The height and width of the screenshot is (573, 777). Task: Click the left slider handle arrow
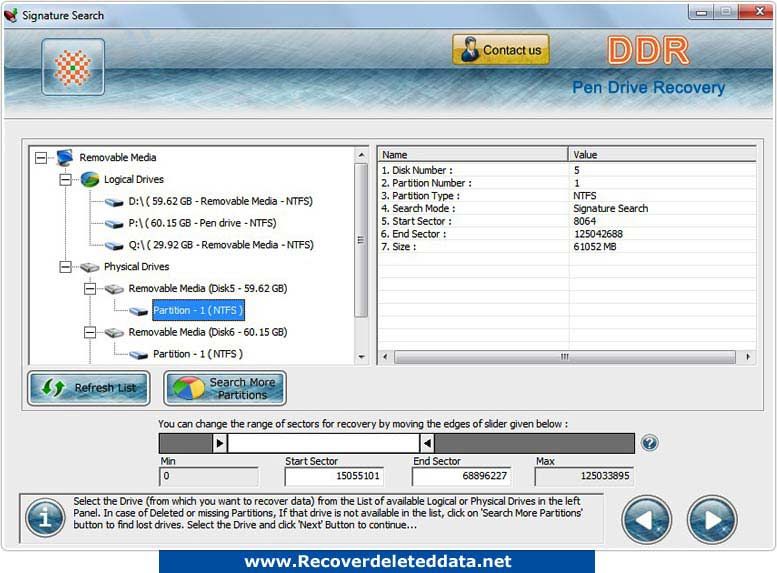tap(220, 443)
